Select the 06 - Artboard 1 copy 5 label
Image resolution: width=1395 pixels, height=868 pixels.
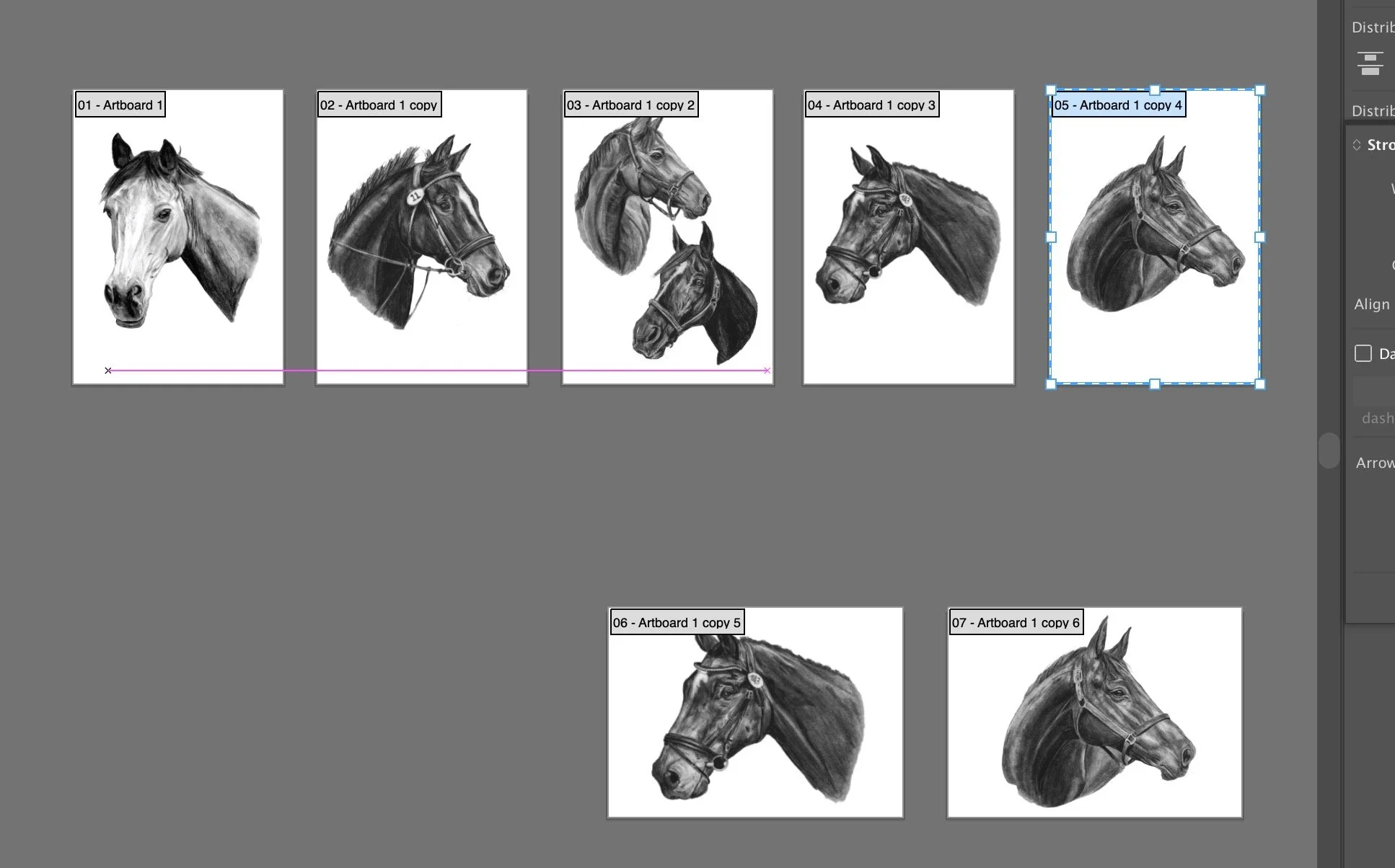click(677, 623)
